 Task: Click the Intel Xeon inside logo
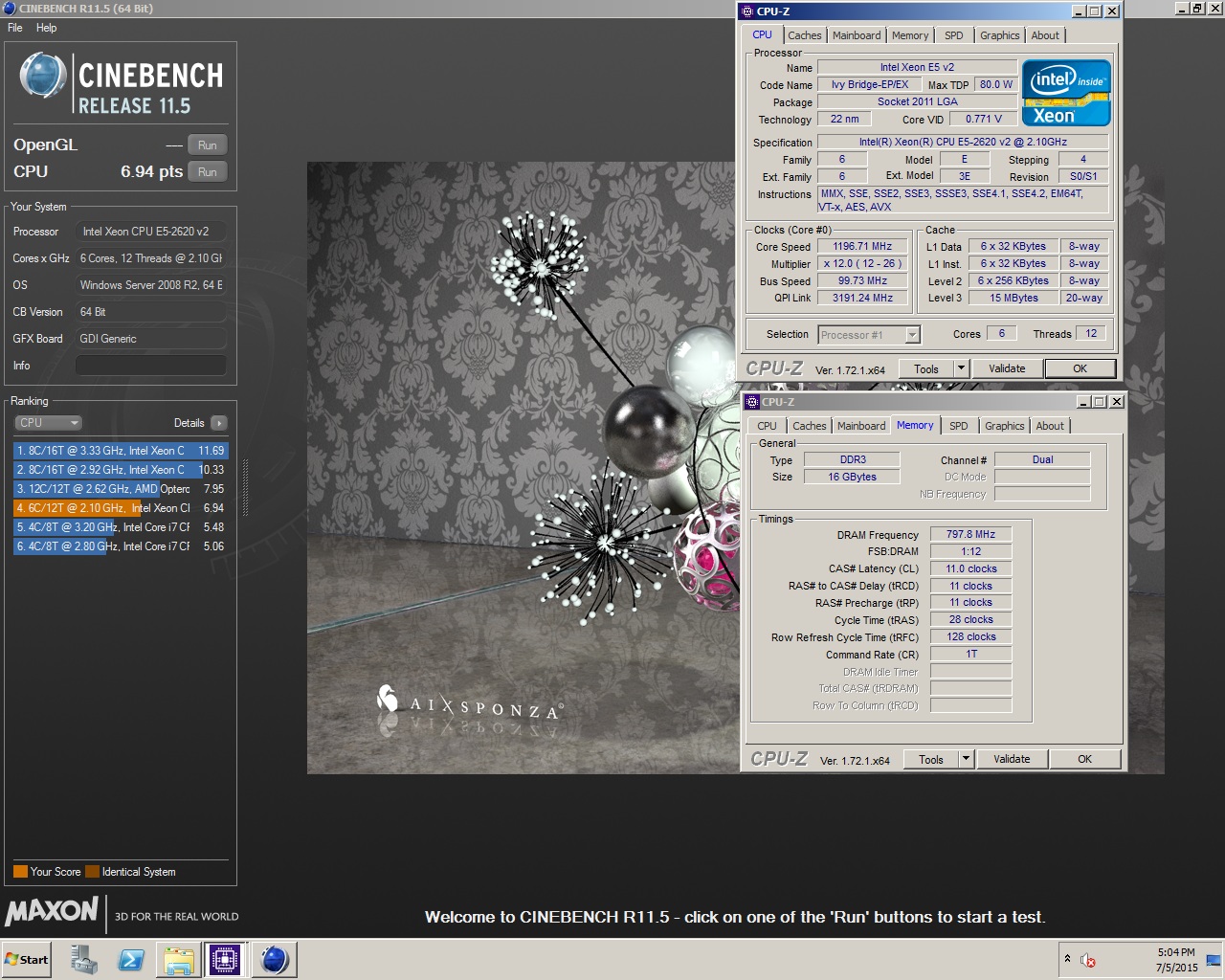coord(1066,93)
